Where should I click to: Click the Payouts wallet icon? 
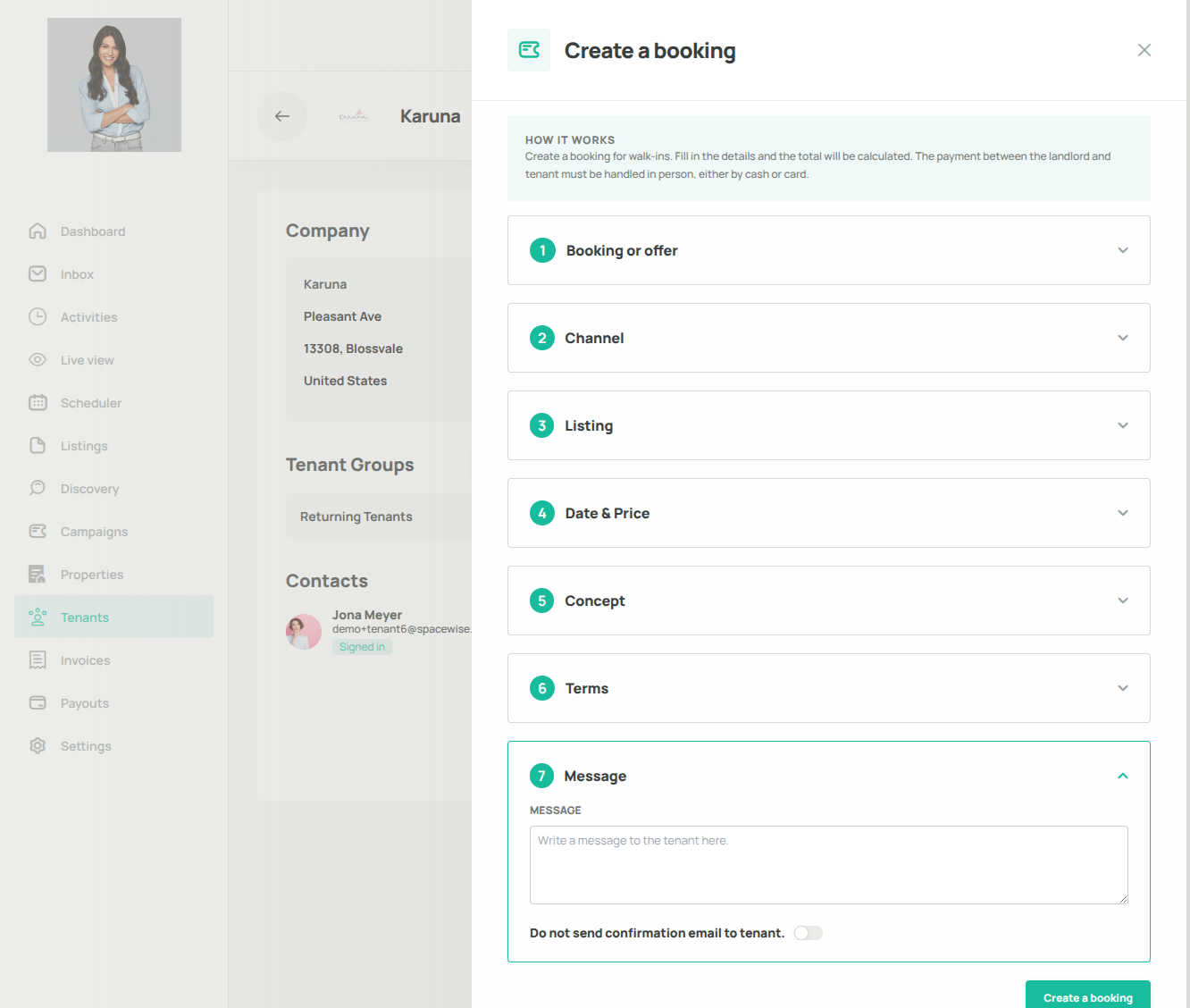click(38, 703)
